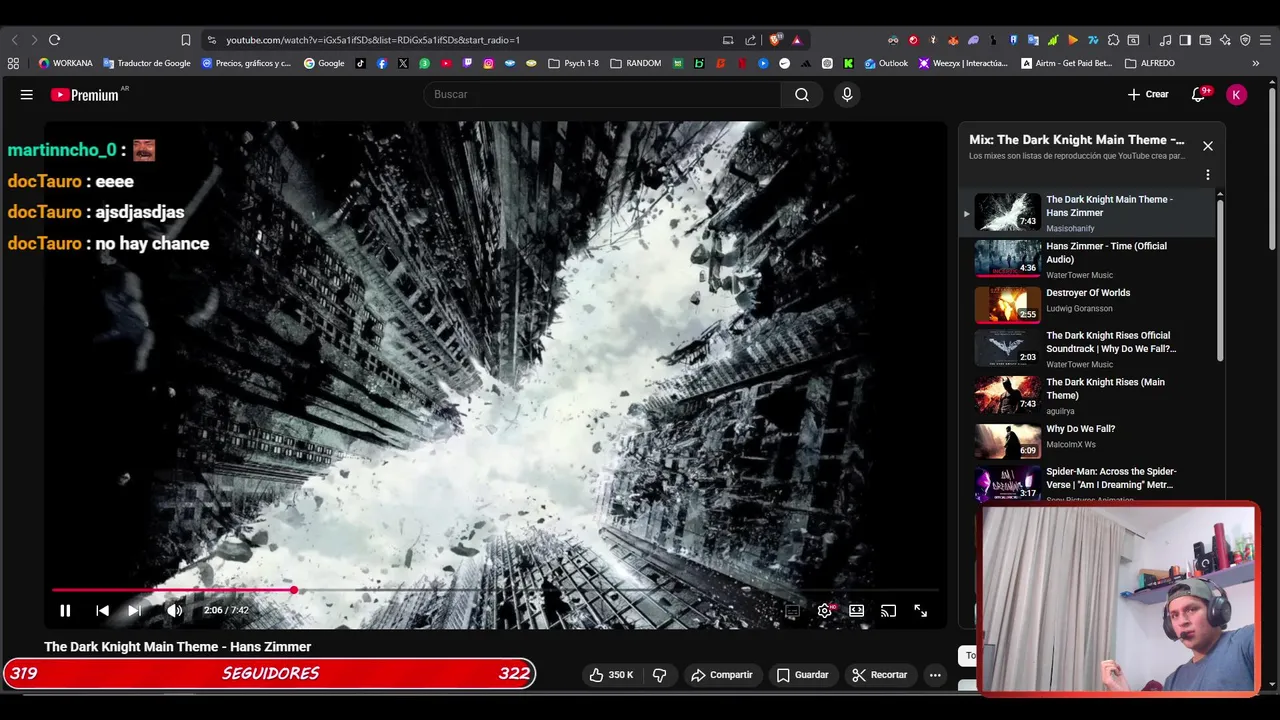Open Outlook bookmark
Screen dimensions: 1280x720
click(885, 63)
